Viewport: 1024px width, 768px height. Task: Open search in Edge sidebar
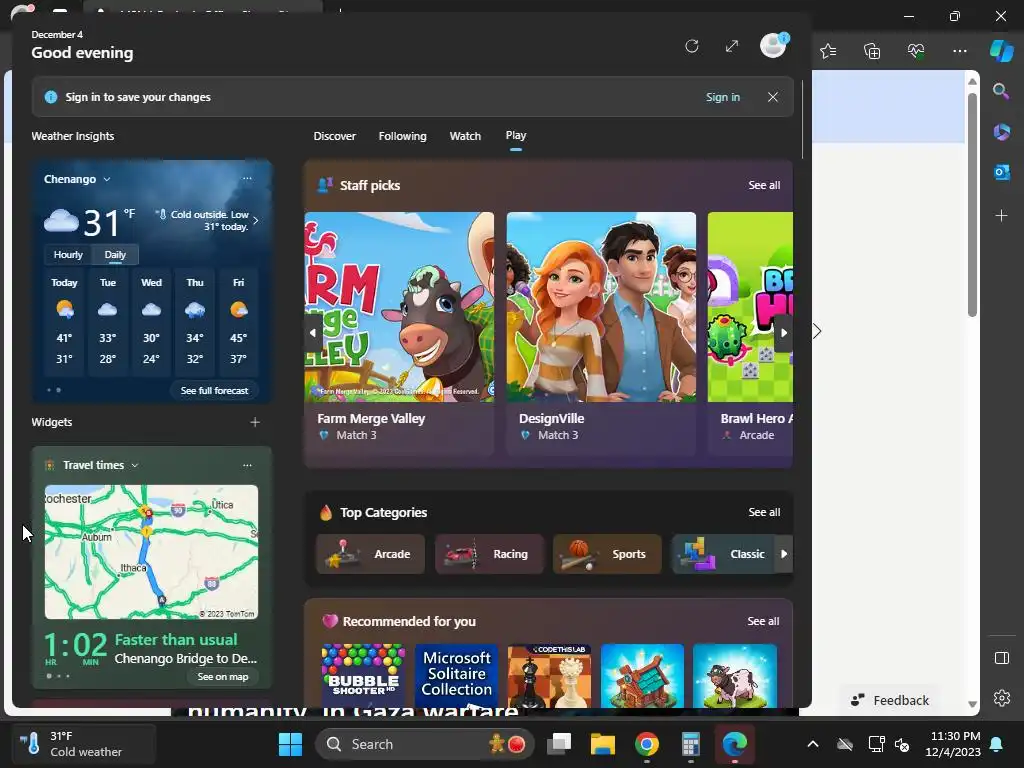pyautogui.click(x=1001, y=91)
